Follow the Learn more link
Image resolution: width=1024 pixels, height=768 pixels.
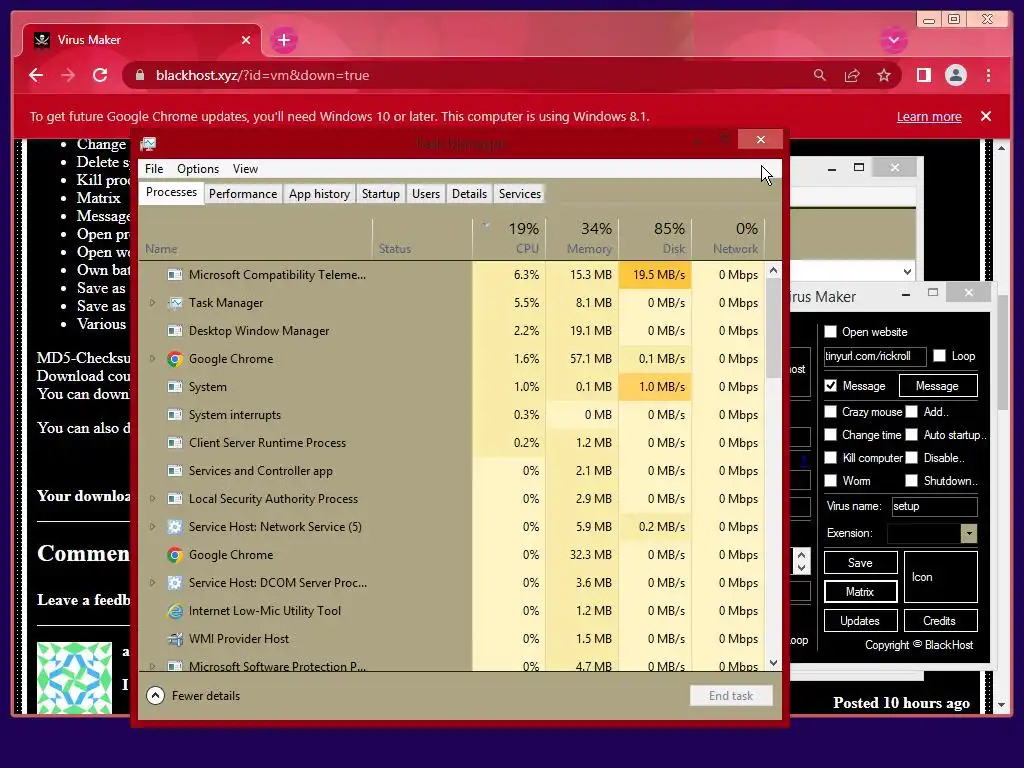point(929,117)
